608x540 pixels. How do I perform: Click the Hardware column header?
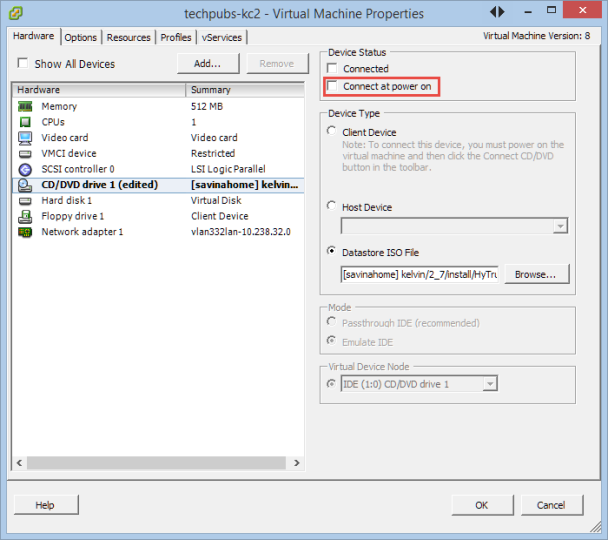(98, 90)
